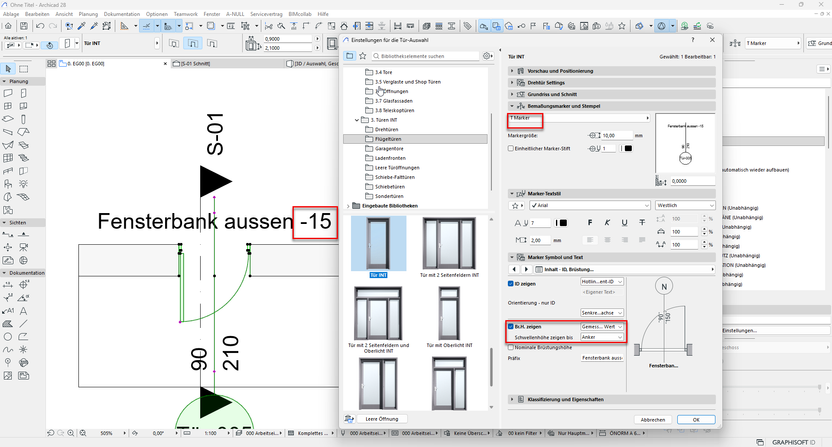Select the first door anchor geometry icon
Image resolution: width=832 pixels, height=447 pixels.
click(174, 44)
